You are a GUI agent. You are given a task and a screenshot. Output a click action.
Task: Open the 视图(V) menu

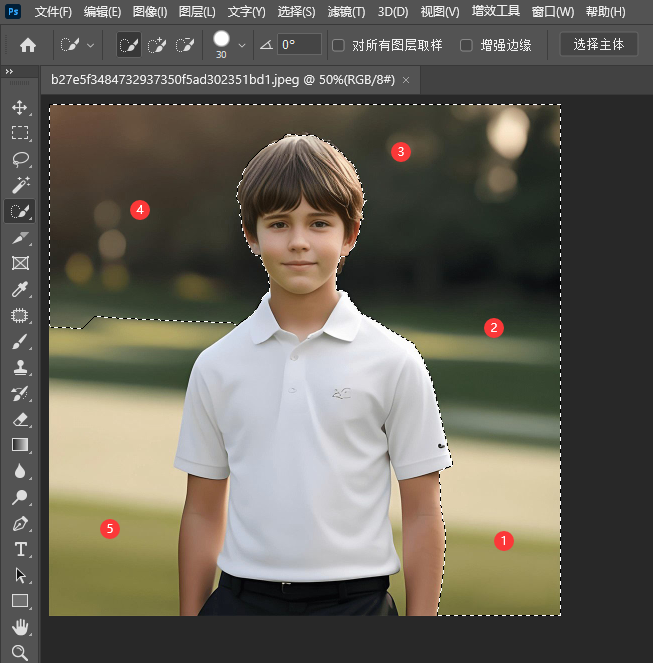coord(440,12)
